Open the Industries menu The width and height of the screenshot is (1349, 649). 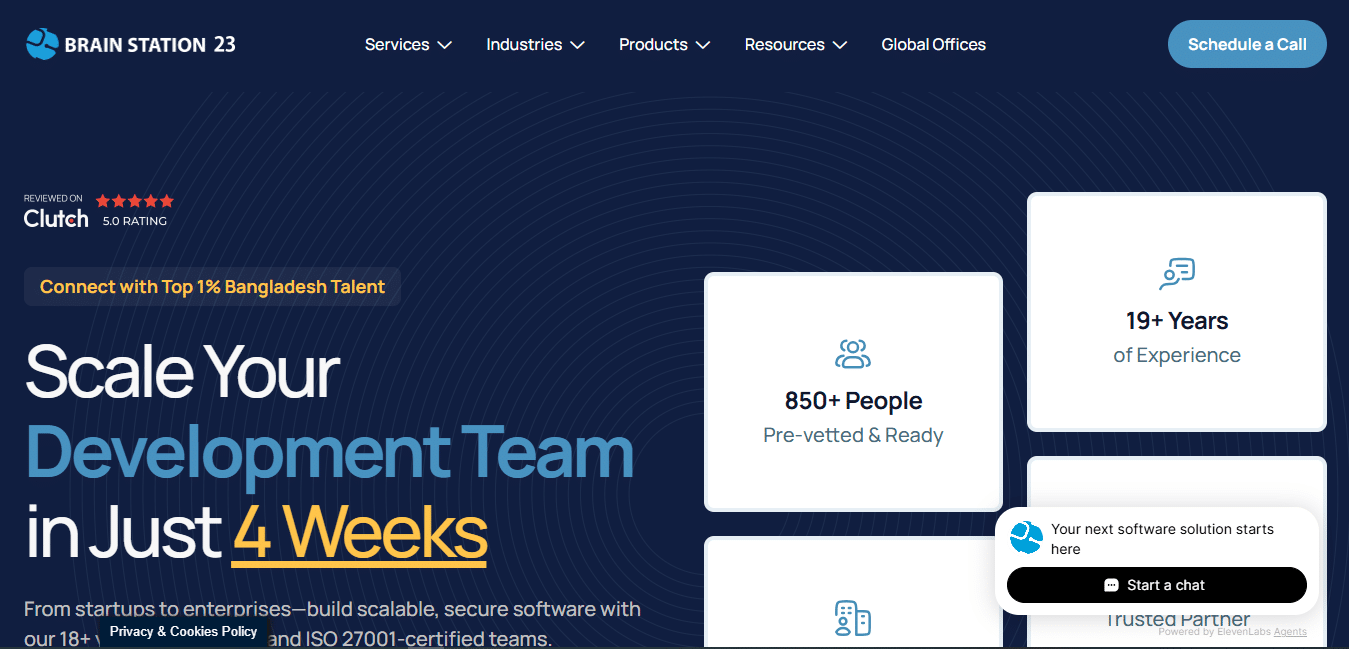point(535,44)
